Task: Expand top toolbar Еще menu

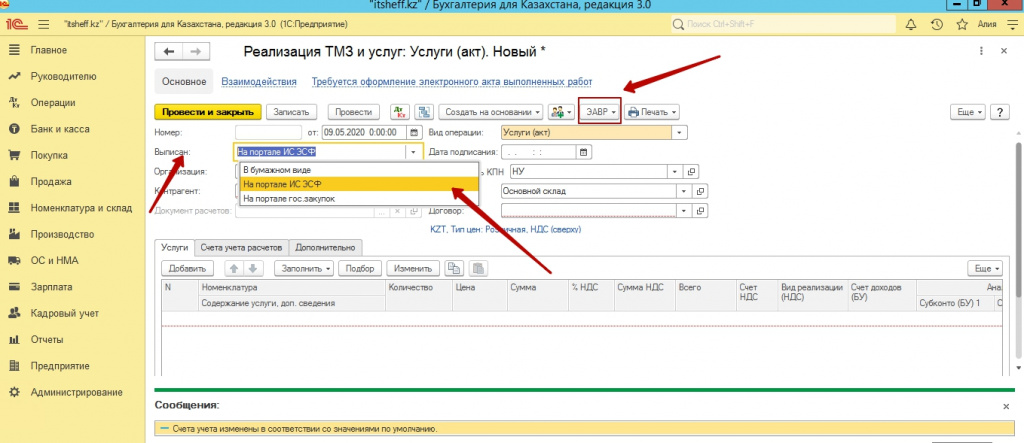Action: 967,112
